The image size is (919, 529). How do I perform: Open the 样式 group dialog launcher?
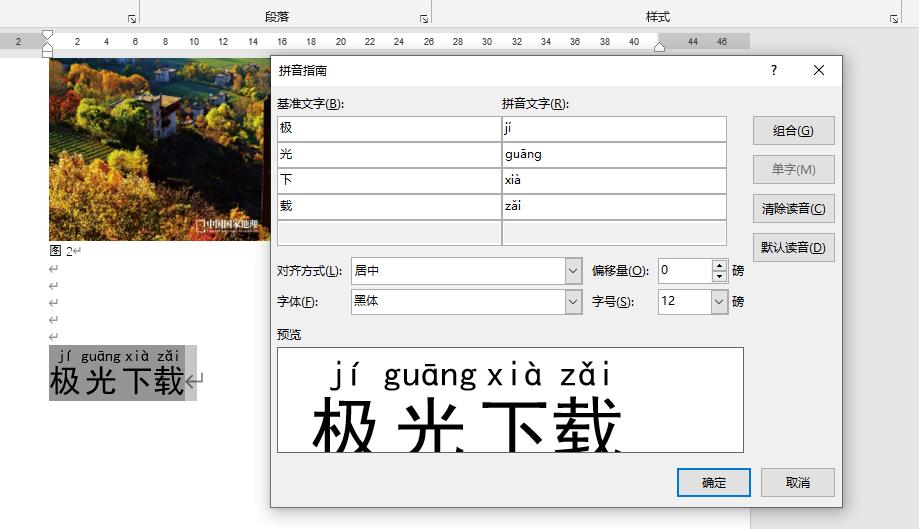[894, 19]
